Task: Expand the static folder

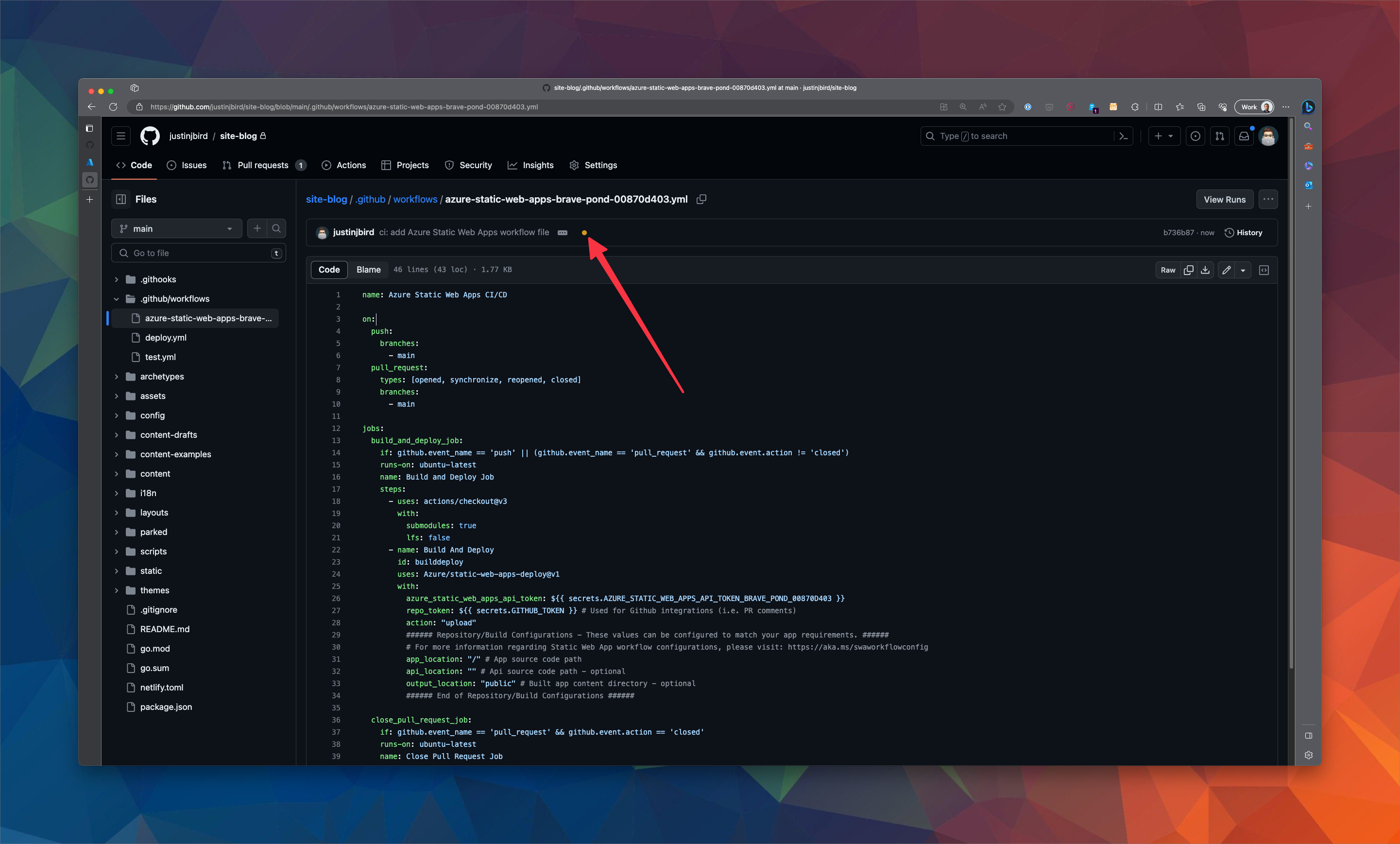Action: [x=117, y=570]
